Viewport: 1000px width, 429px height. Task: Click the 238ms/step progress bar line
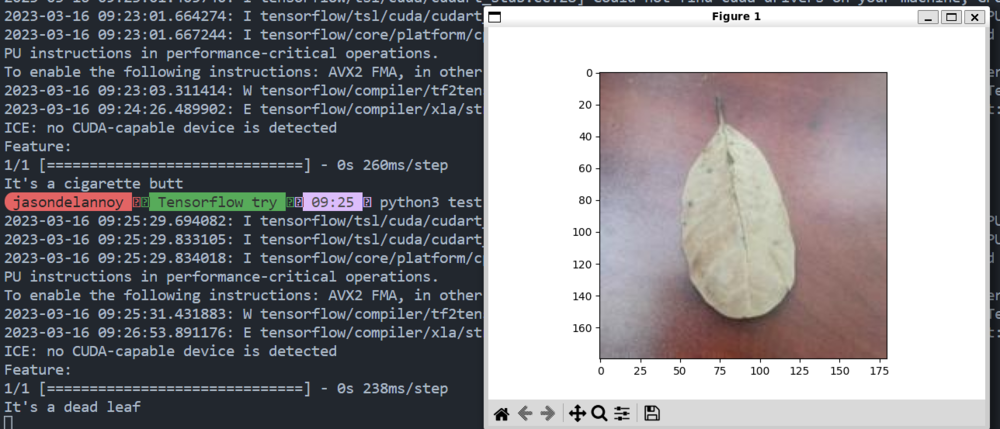coord(225,388)
